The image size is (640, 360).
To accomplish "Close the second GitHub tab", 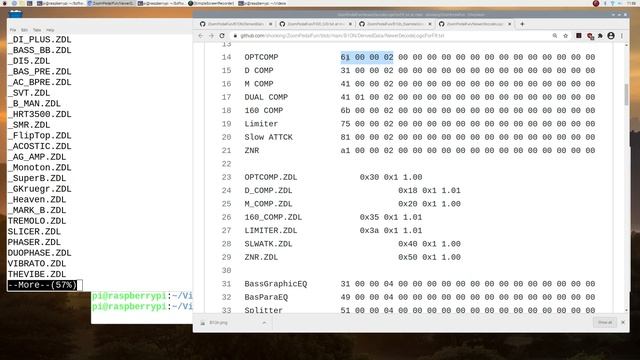I will tap(350, 24).
